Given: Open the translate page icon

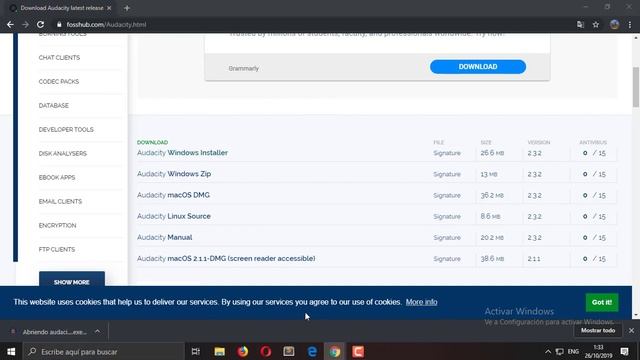Looking at the screenshot, I should (580, 24).
